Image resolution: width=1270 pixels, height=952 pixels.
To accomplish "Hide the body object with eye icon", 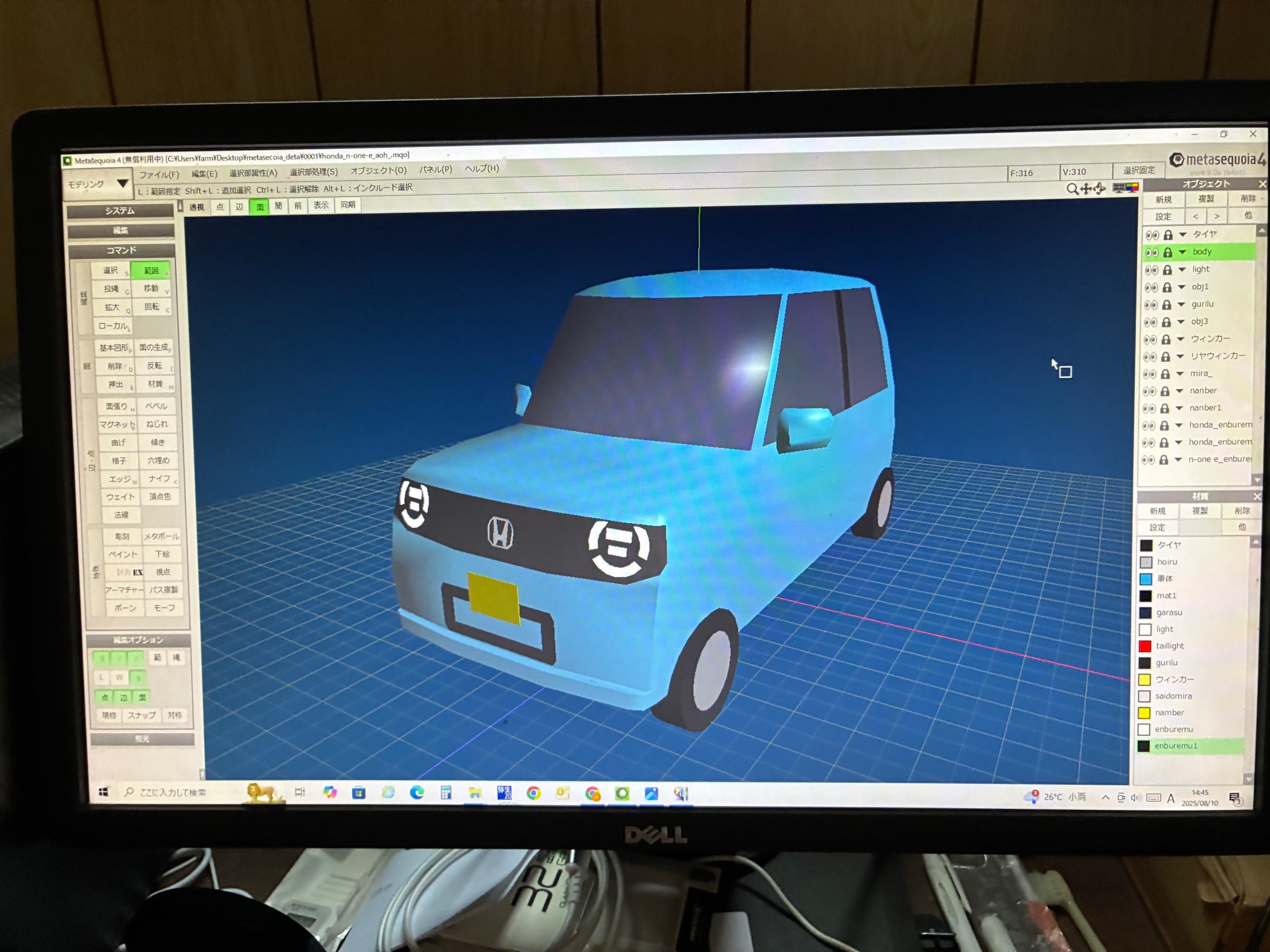I will click(1151, 252).
